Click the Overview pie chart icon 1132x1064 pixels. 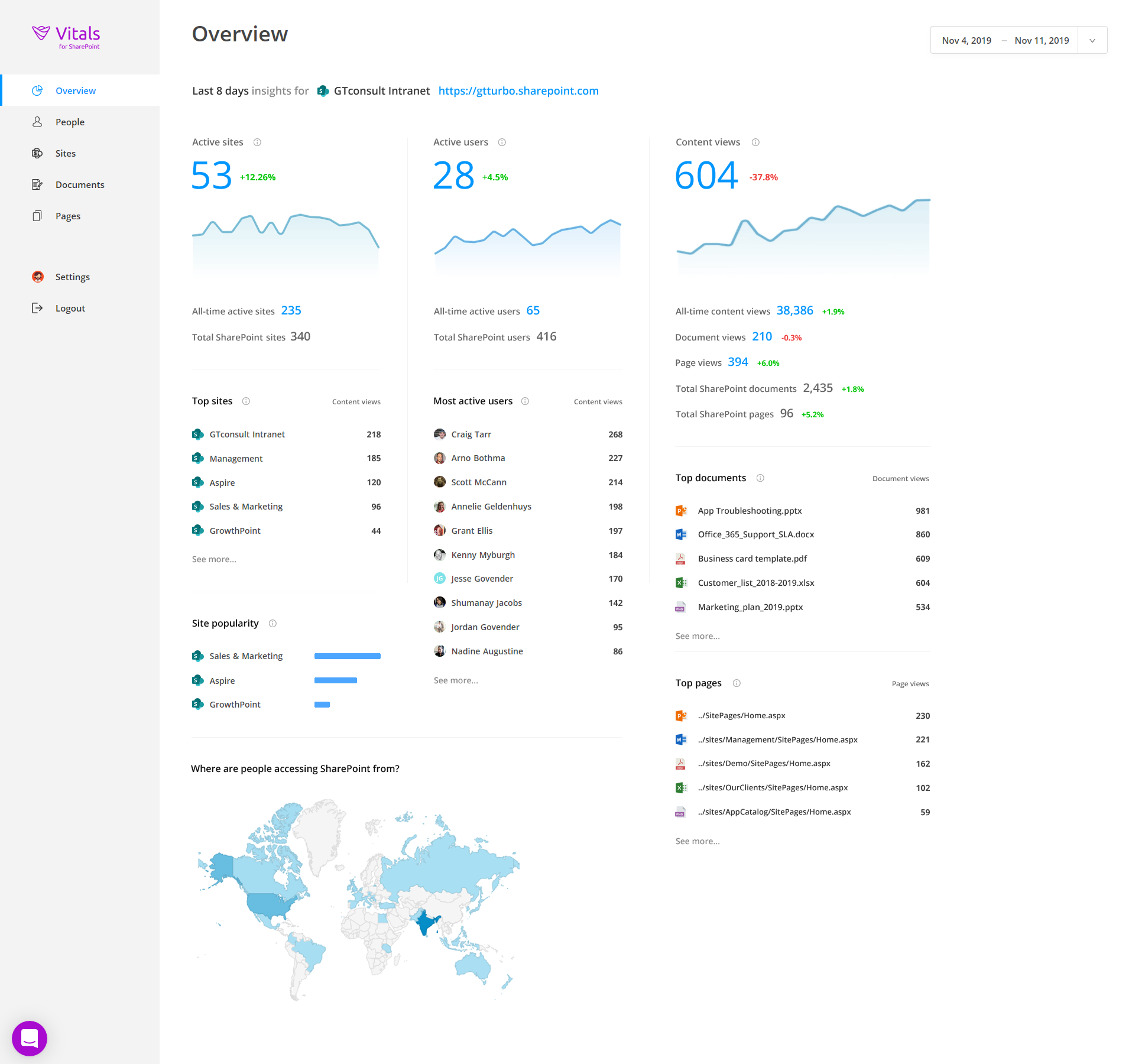click(x=37, y=90)
